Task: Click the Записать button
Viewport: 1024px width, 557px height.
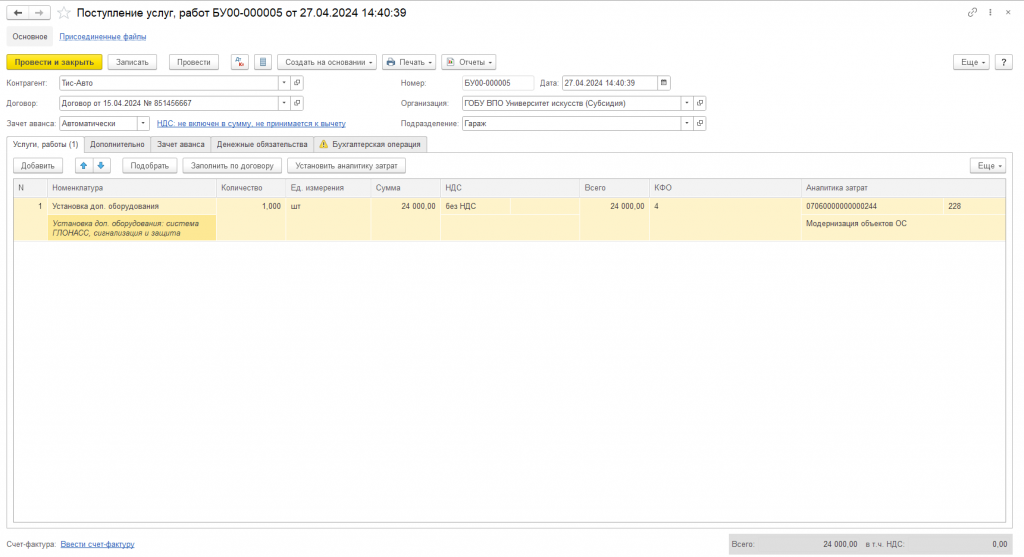Action: click(132, 62)
